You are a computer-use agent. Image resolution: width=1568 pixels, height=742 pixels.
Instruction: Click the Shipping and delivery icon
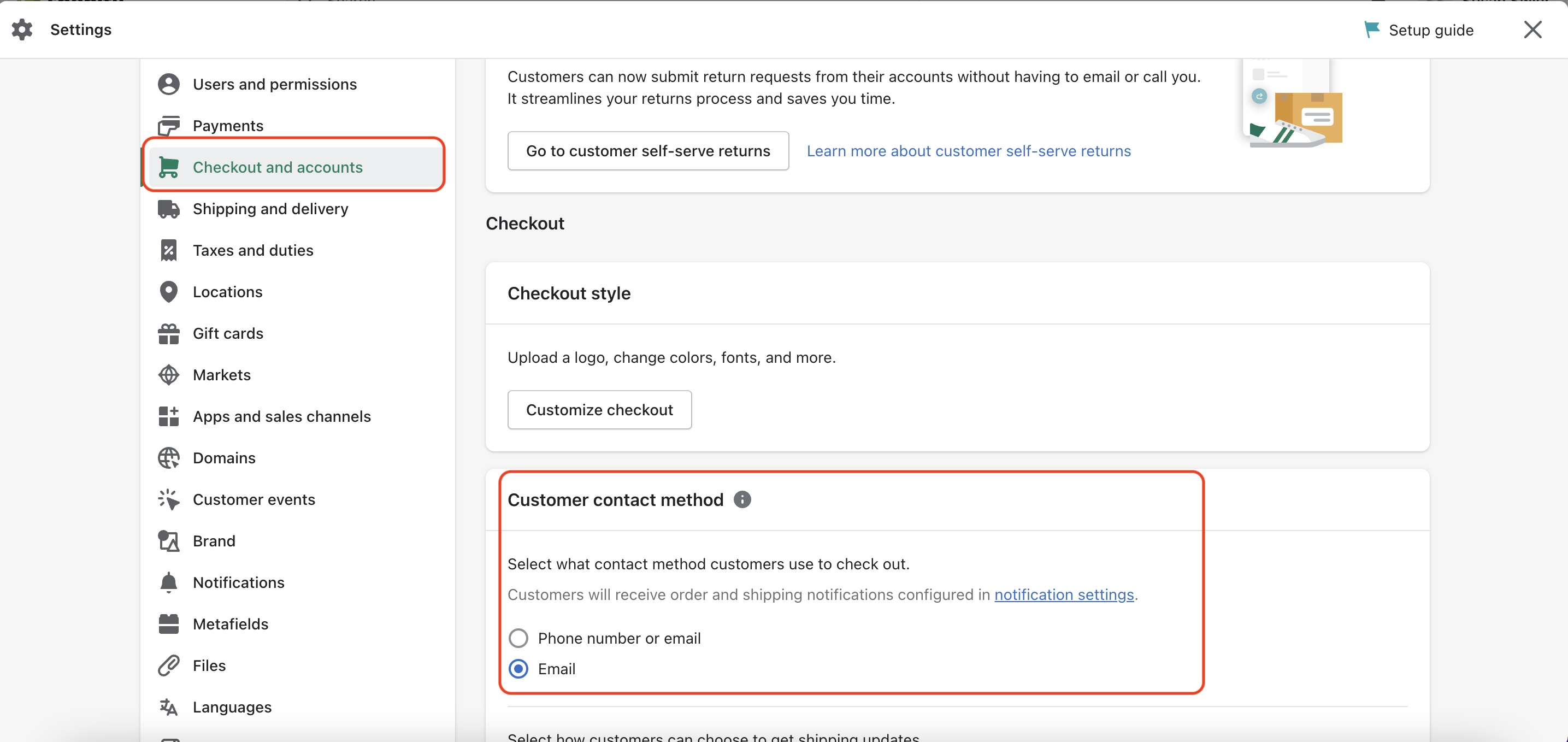pos(168,208)
